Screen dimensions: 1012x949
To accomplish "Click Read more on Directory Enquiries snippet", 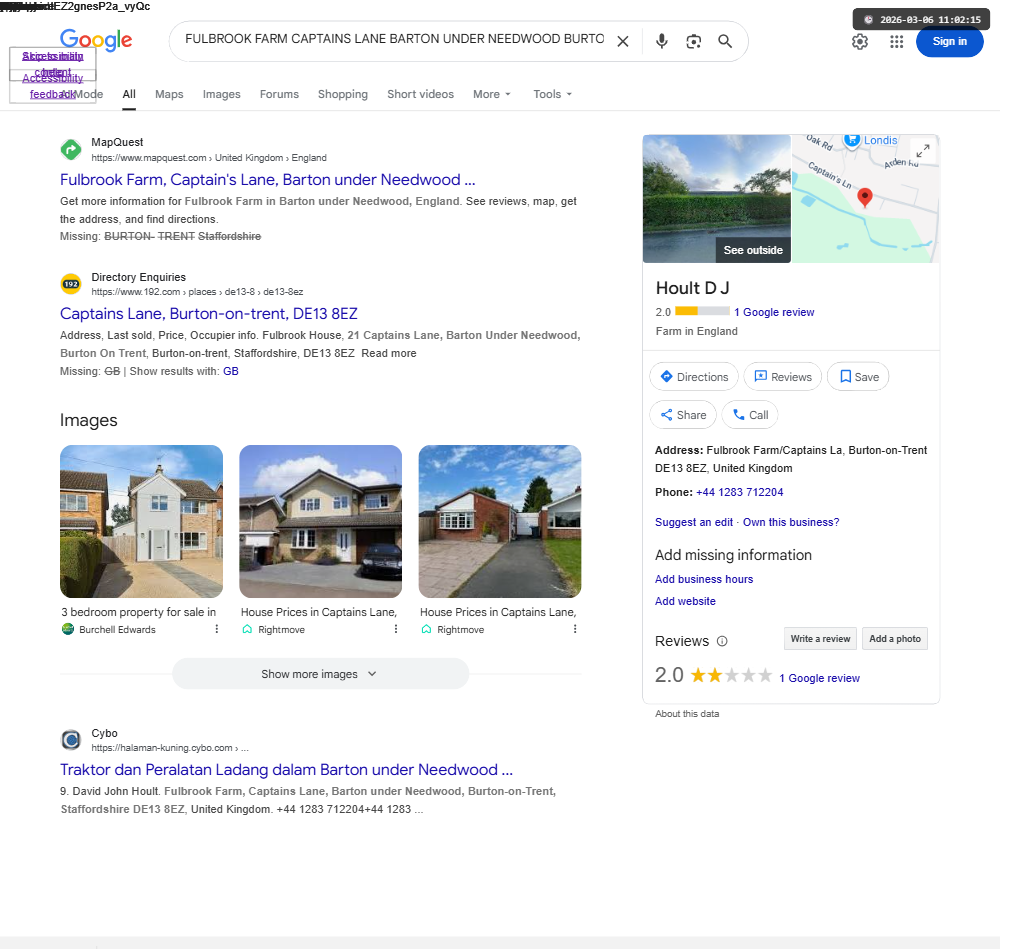I will tap(389, 353).
